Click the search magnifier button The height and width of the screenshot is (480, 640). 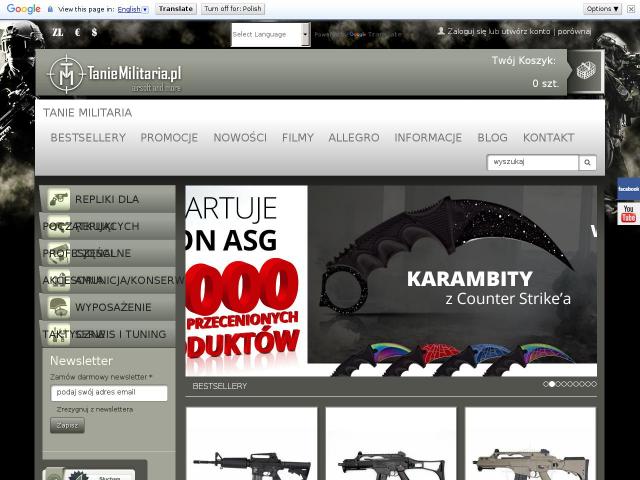tap(587, 162)
